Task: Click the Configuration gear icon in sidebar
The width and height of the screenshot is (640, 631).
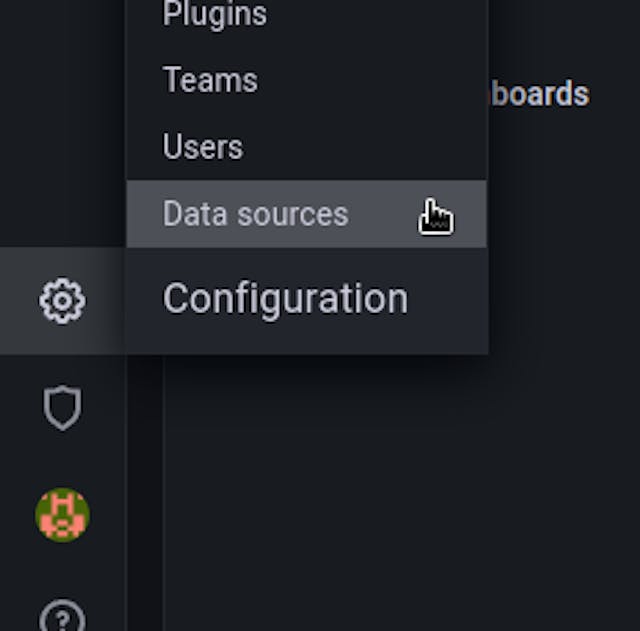Action: [x=62, y=301]
